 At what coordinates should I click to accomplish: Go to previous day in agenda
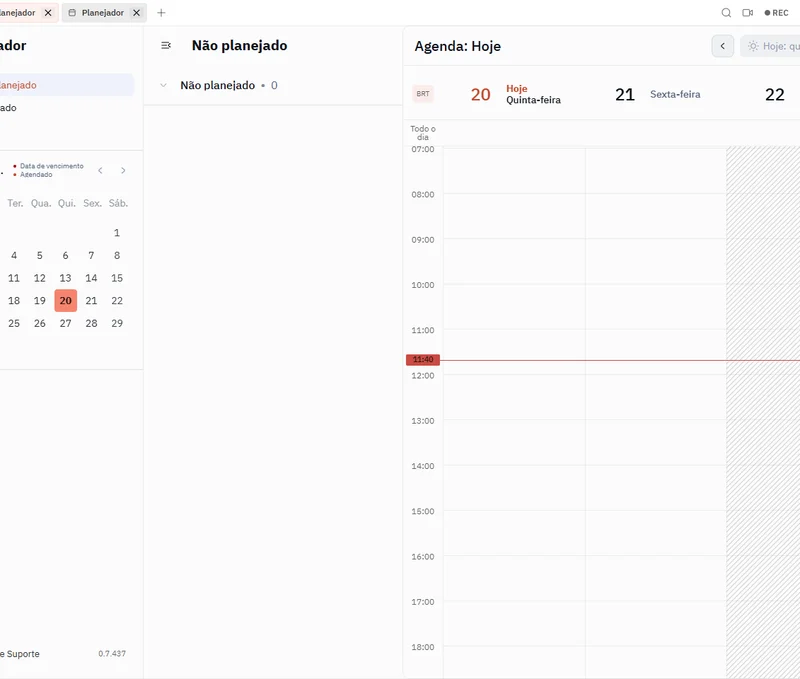(x=722, y=46)
